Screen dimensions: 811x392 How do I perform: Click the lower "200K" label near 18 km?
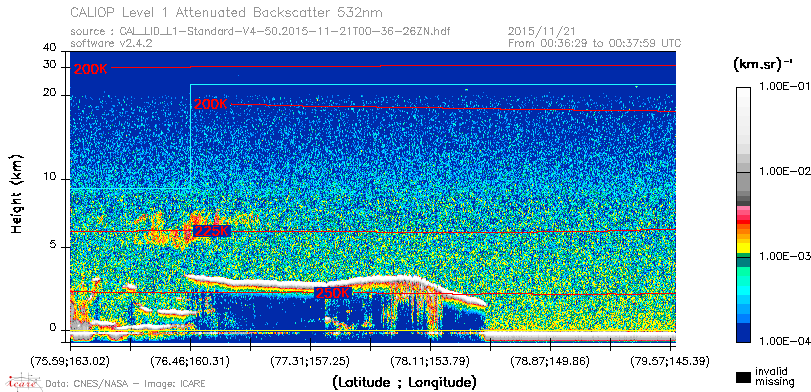click(211, 104)
